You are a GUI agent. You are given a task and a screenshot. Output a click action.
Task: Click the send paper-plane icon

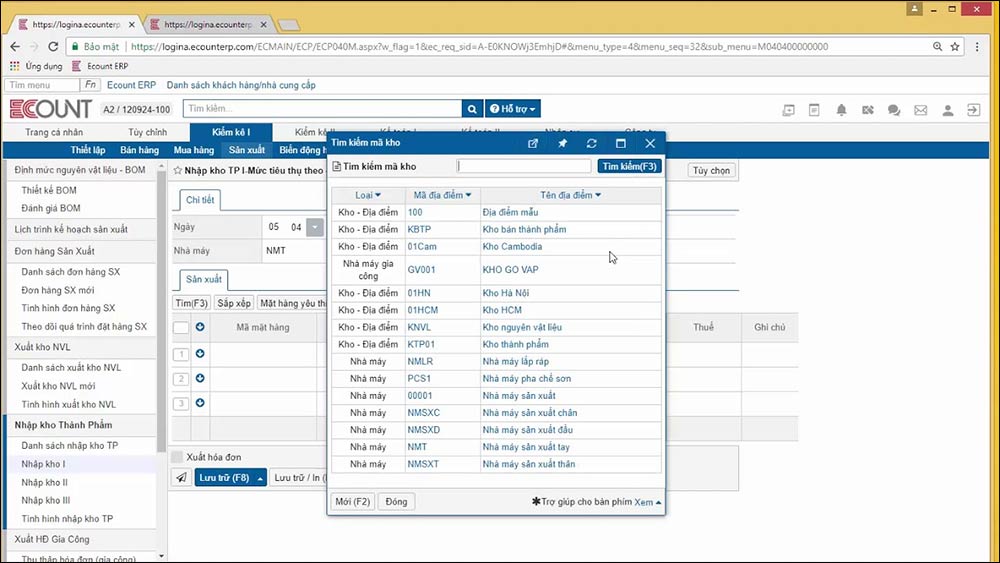(x=182, y=478)
